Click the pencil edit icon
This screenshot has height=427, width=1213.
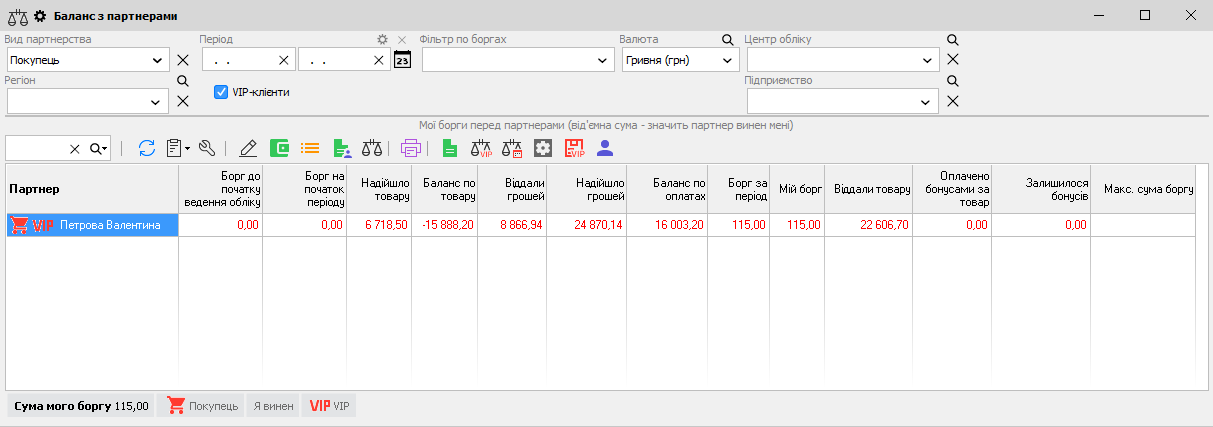click(249, 148)
